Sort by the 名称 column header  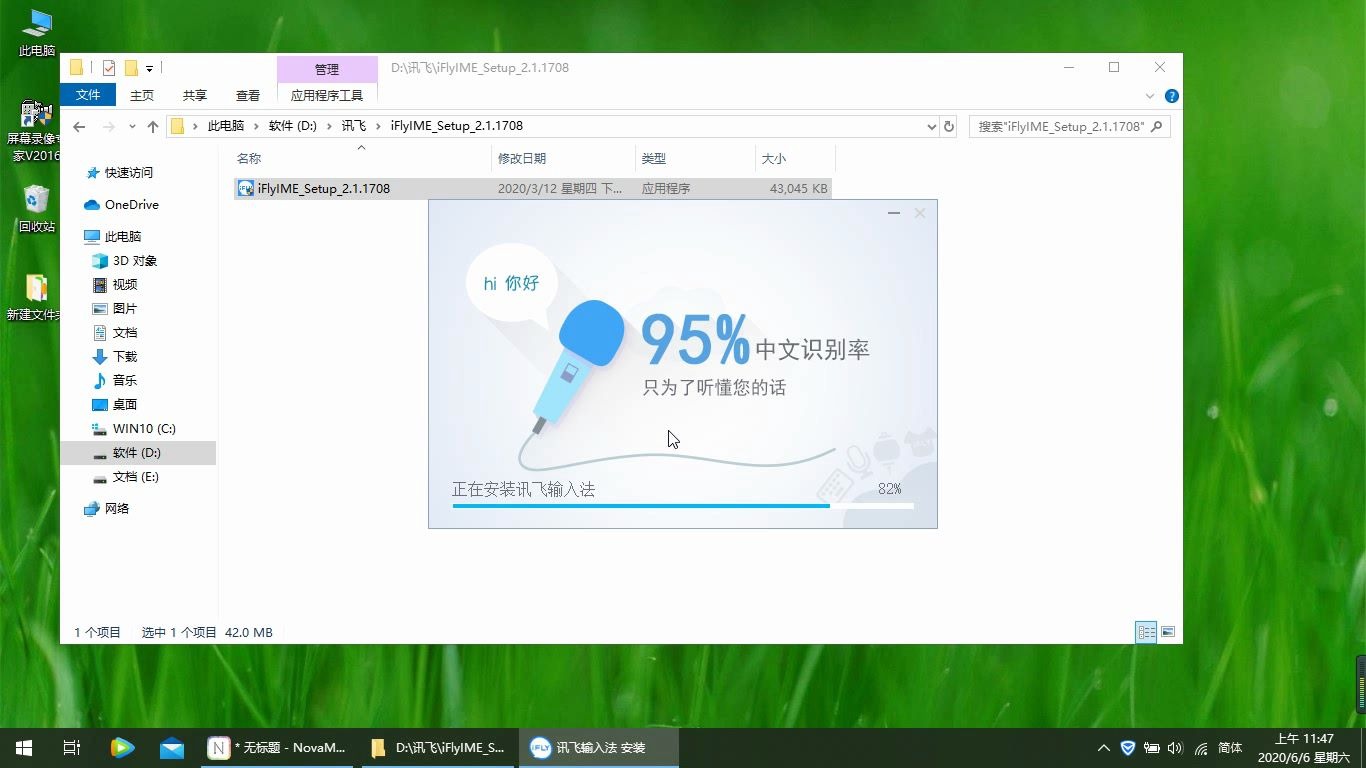(x=362, y=158)
